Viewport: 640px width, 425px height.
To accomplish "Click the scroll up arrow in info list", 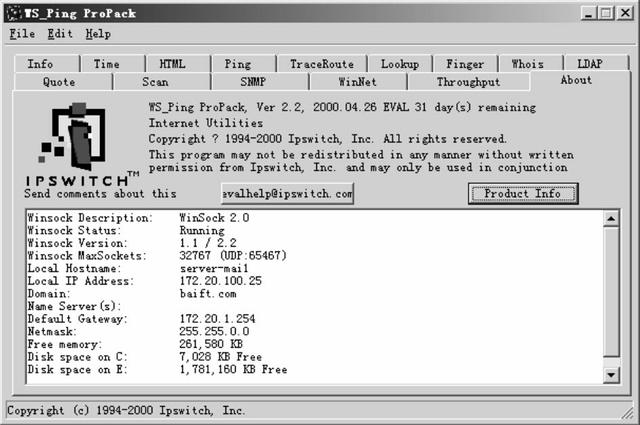I will (x=611, y=219).
